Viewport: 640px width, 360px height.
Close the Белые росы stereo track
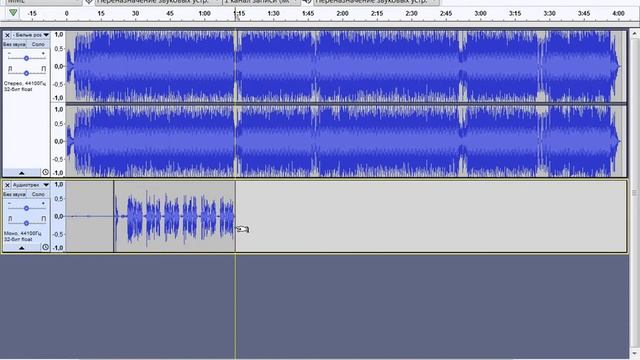pyautogui.click(x=7, y=35)
